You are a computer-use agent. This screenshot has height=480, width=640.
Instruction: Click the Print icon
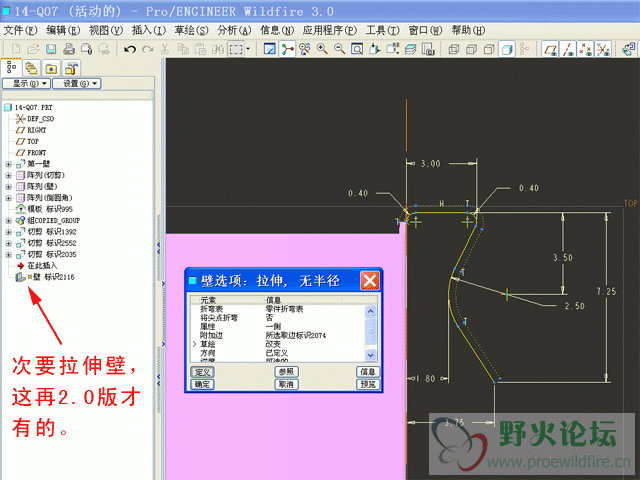coord(69,49)
